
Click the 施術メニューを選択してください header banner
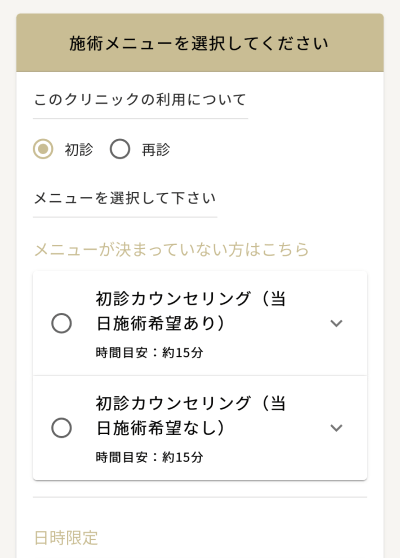pyautogui.click(x=200, y=43)
